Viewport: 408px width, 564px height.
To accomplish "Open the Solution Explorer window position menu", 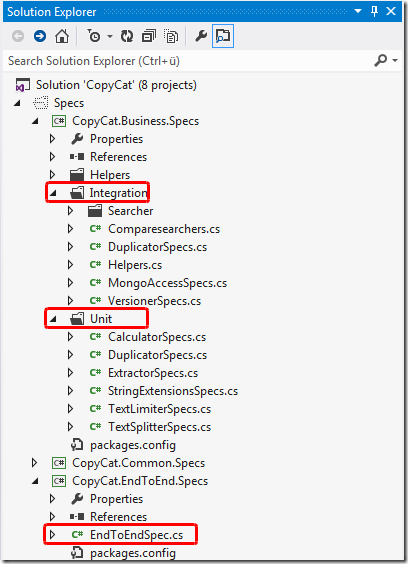I will 358,12.
